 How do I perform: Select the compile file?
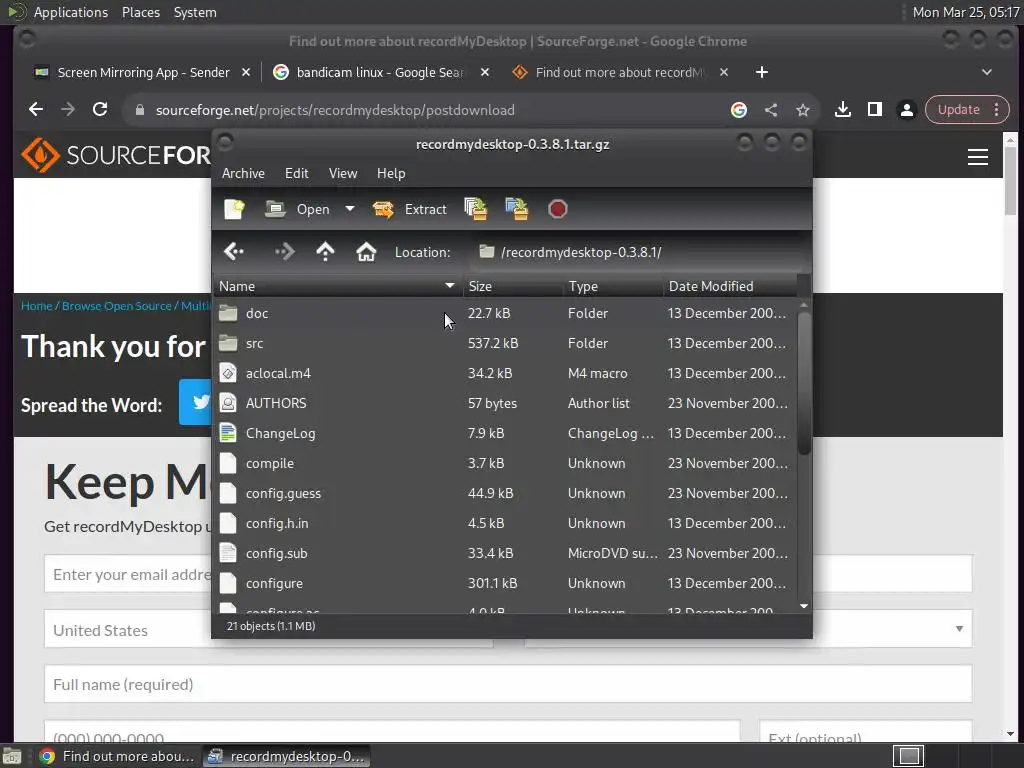pyautogui.click(x=505, y=464)
